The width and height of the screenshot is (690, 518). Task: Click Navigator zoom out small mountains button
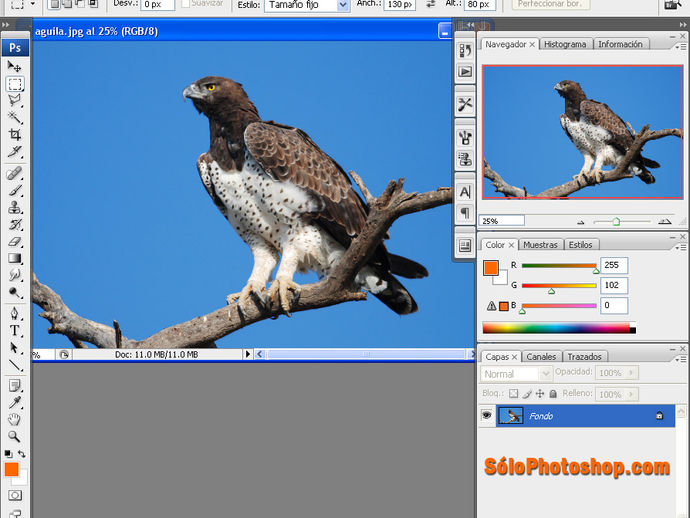pyautogui.click(x=580, y=222)
